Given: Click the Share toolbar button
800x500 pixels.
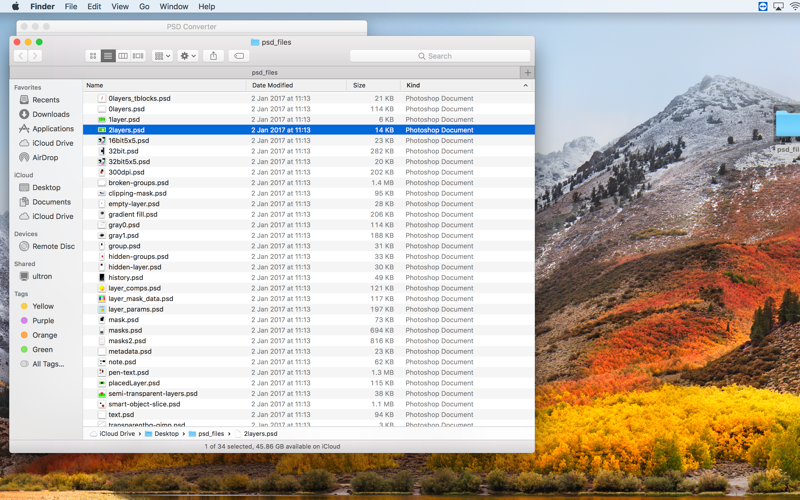Looking at the screenshot, I should coord(213,56).
